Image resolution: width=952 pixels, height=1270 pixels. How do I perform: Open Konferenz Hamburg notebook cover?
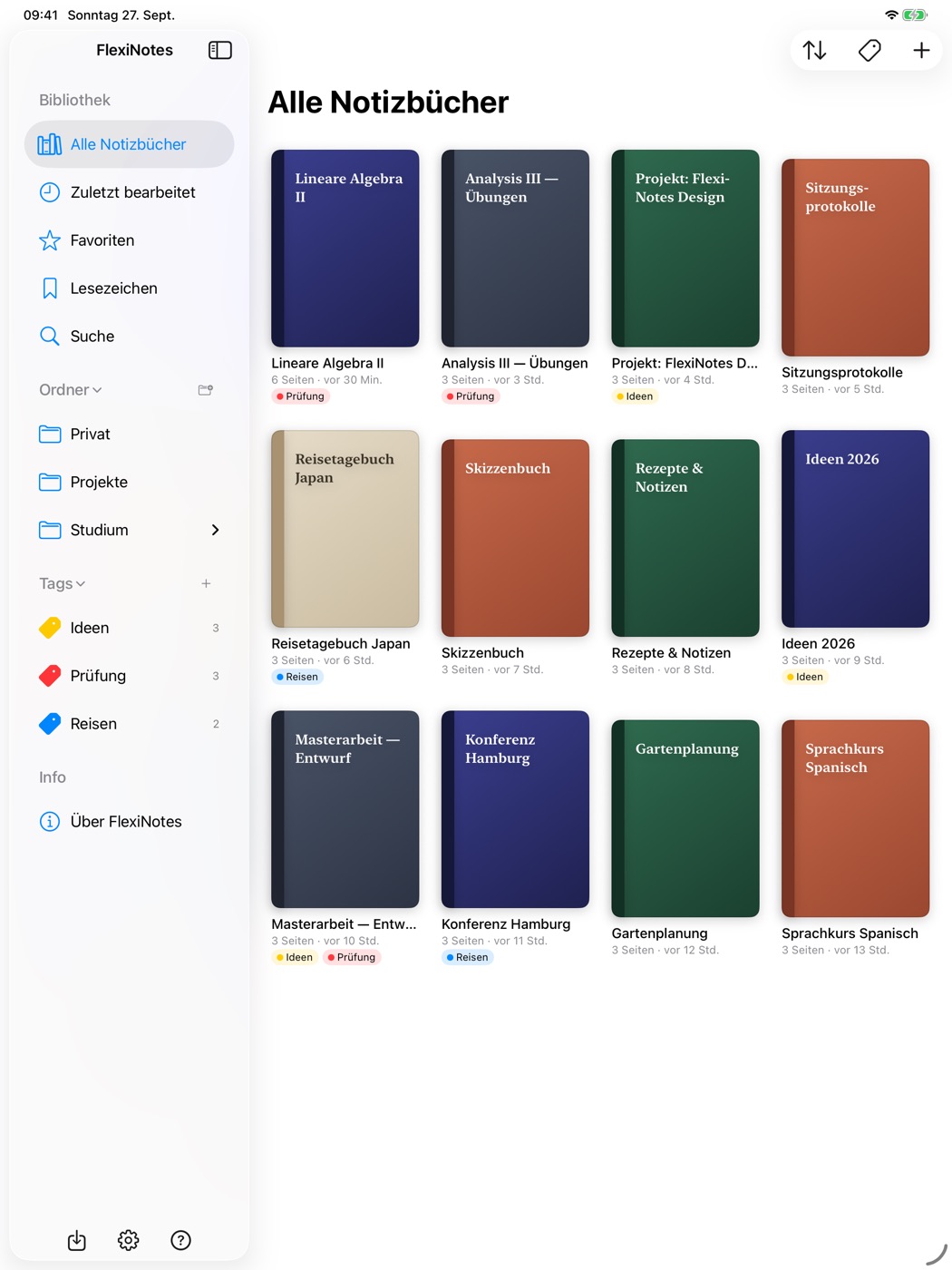pos(515,809)
